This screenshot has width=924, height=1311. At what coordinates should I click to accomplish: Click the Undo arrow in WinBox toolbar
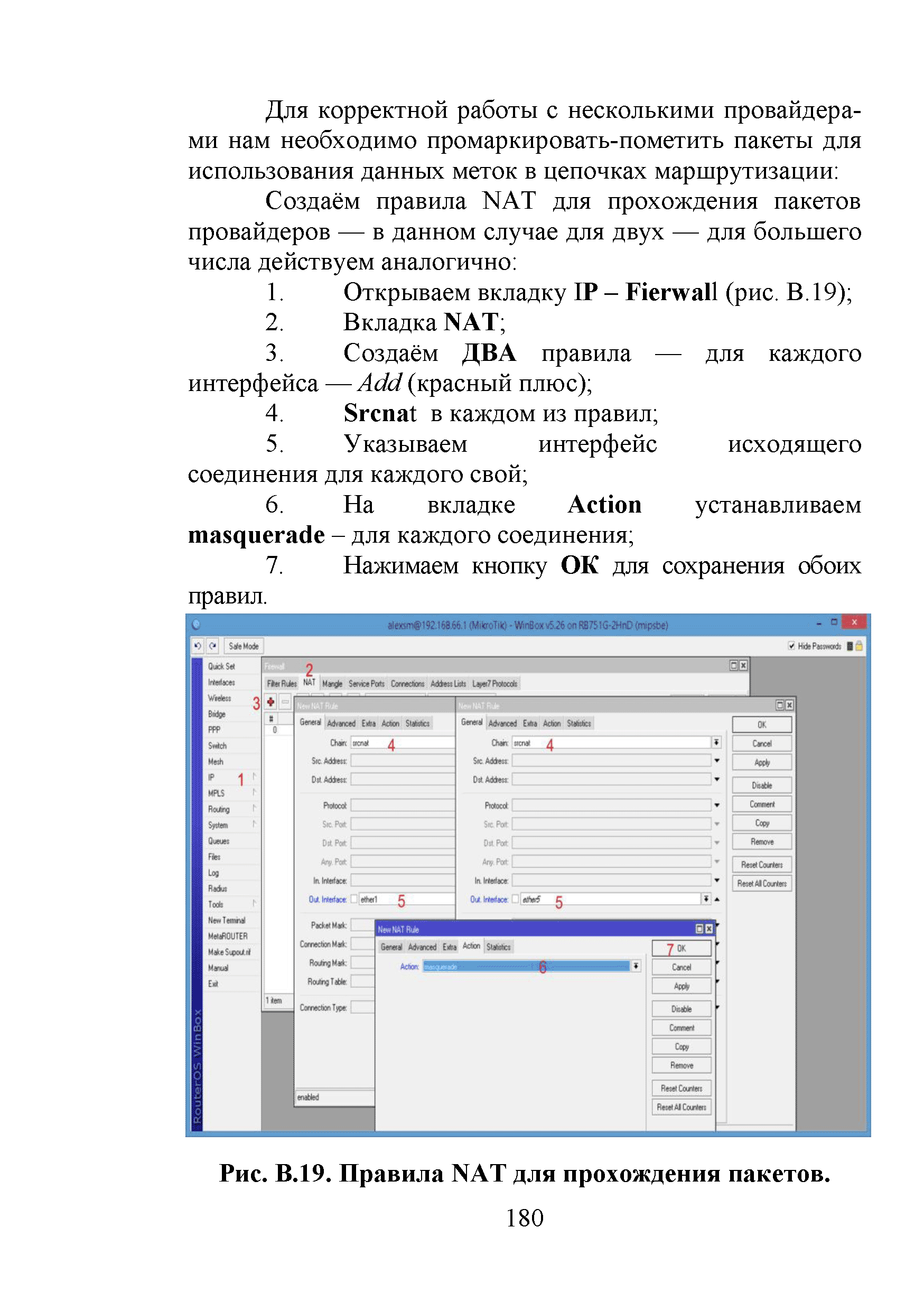198,646
